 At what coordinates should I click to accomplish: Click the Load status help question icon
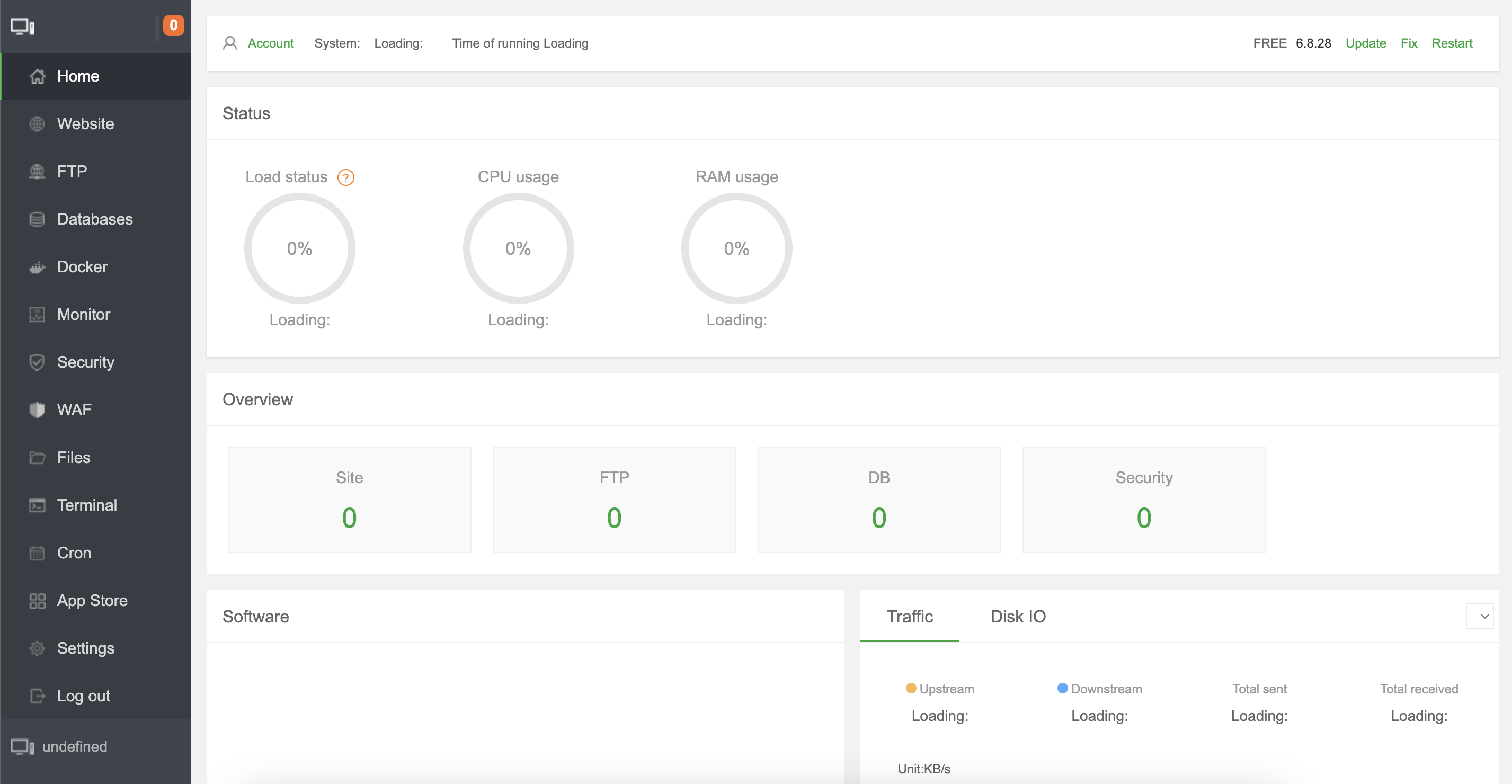pos(346,177)
